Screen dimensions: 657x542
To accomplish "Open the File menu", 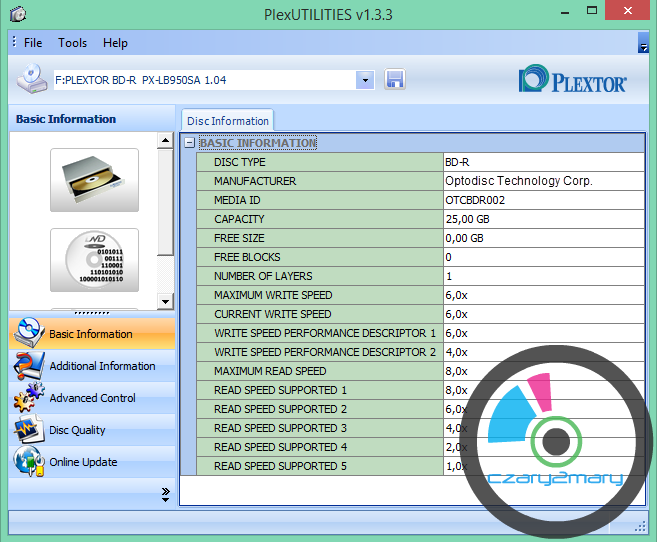I will [x=33, y=43].
